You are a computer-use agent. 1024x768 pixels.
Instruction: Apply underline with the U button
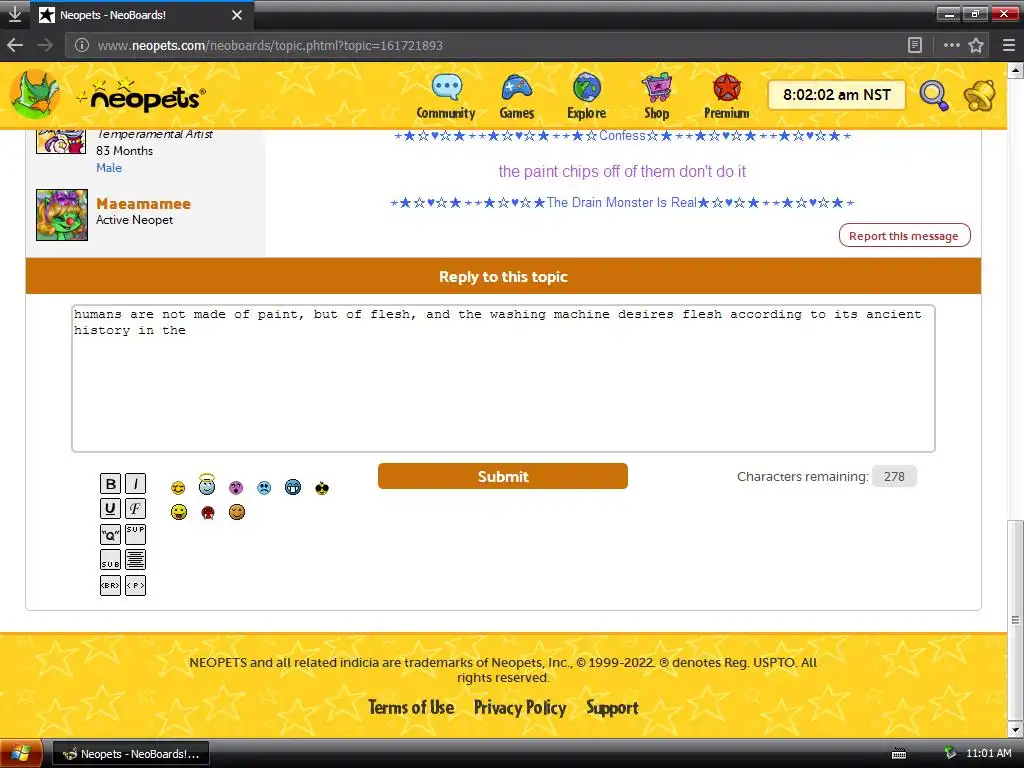click(x=110, y=509)
